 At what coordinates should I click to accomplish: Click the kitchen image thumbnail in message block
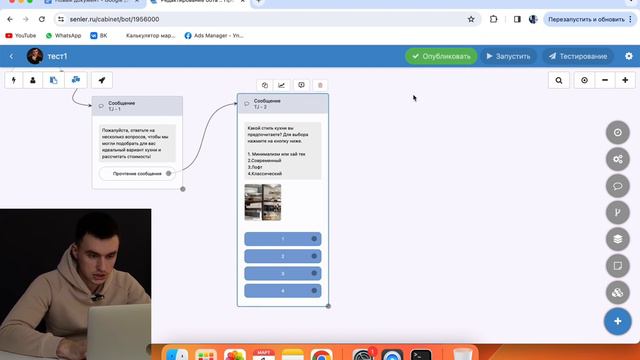pos(263,202)
